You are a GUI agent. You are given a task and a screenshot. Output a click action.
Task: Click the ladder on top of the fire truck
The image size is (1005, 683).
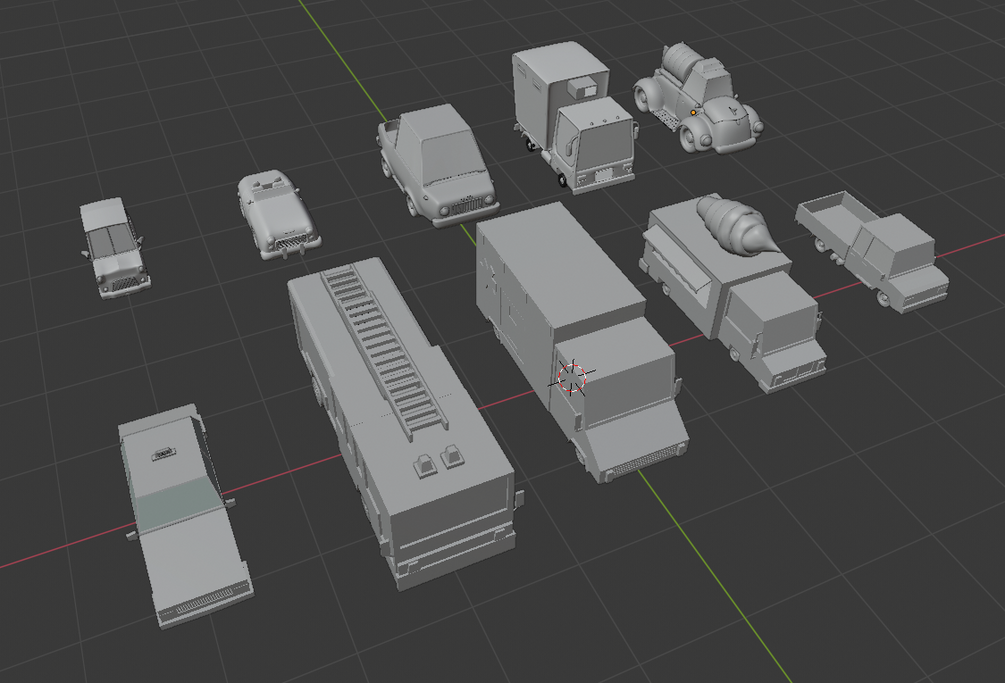click(x=383, y=351)
